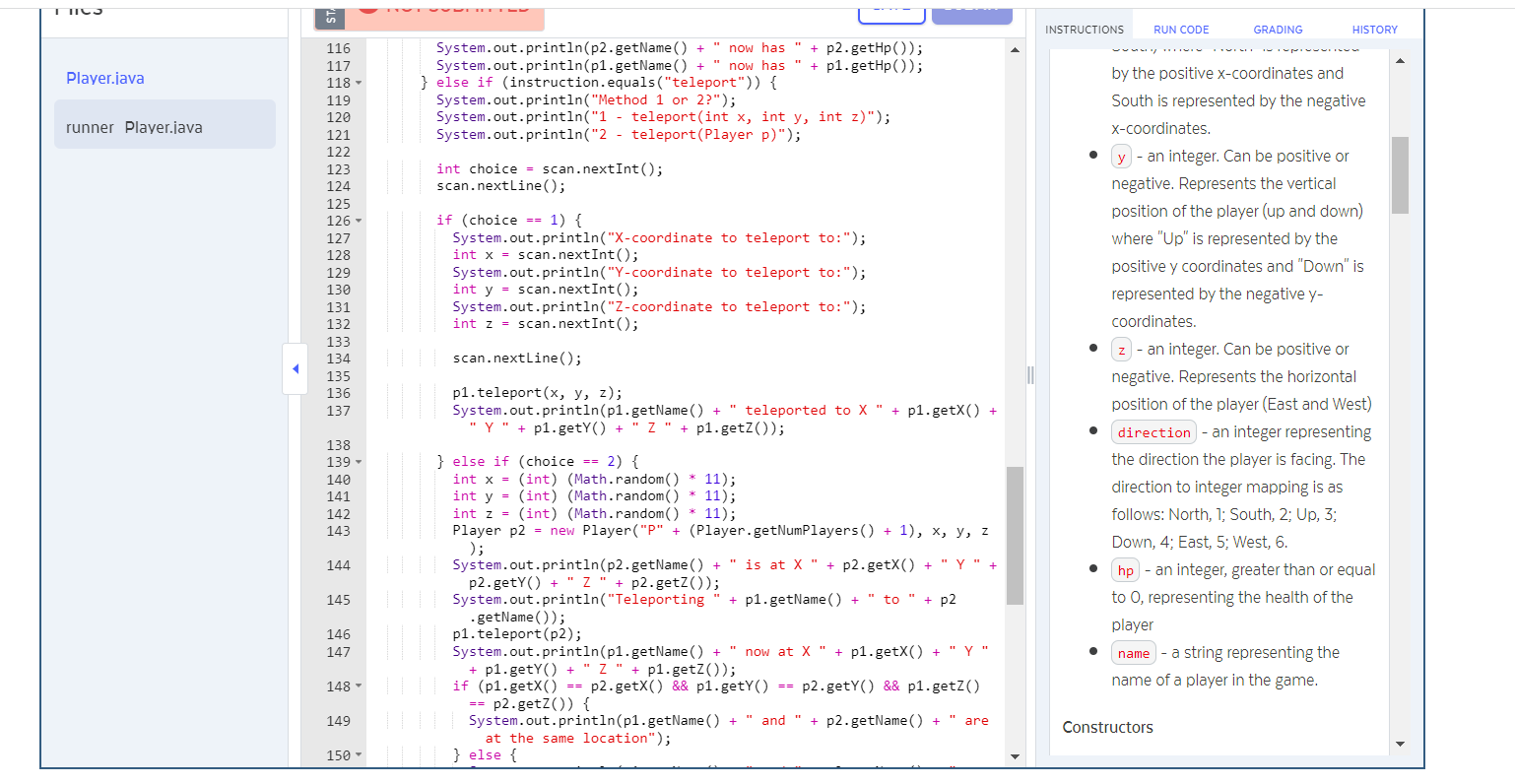
Task: Click the 'z' code chip in the instructions
Action: click(1121, 350)
